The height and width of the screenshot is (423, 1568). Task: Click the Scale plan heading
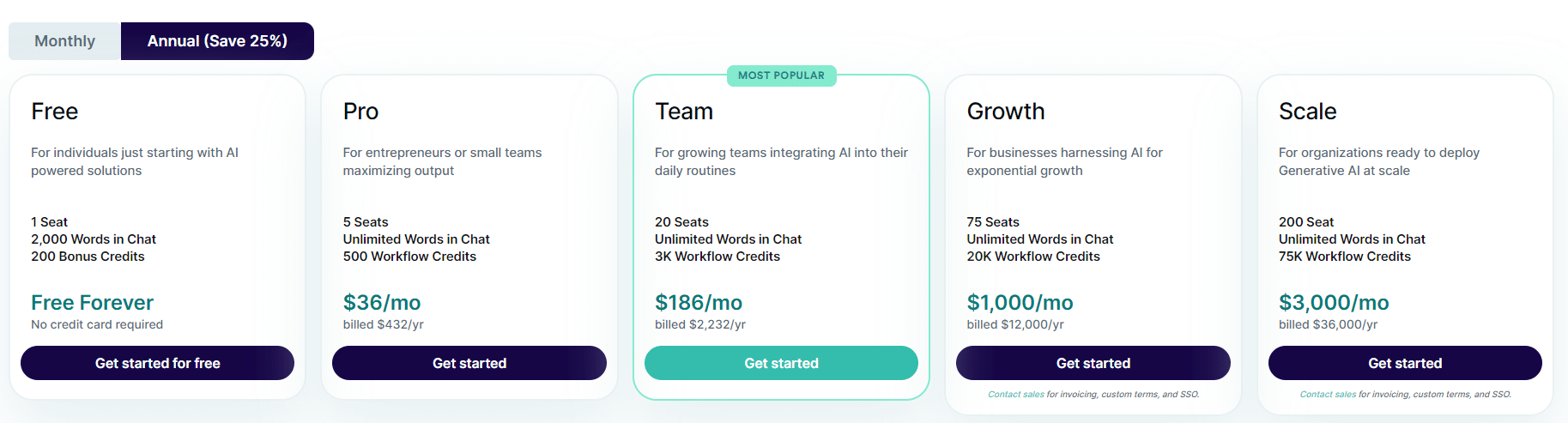pyautogui.click(x=1308, y=112)
